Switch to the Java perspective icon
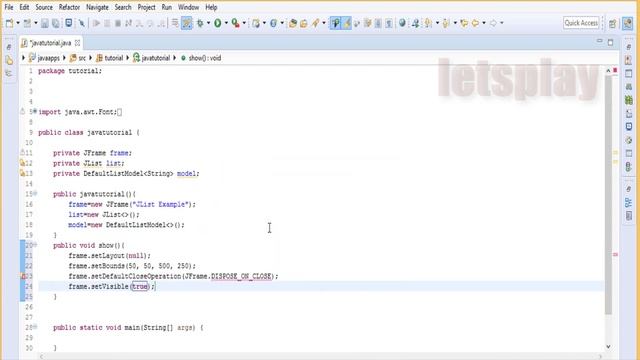Screen dimensions: 640x360 coord(628,23)
